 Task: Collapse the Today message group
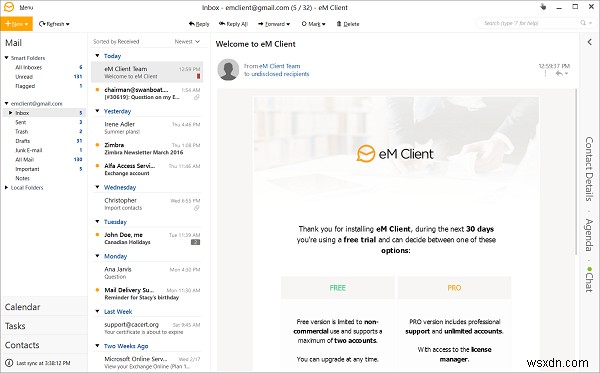pyautogui.click(x=97, y=56)
